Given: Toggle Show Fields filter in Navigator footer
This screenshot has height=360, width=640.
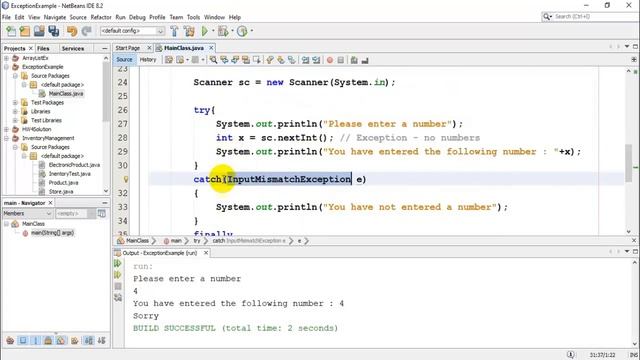Looking at the screenshot, I should tap(23, 340).
